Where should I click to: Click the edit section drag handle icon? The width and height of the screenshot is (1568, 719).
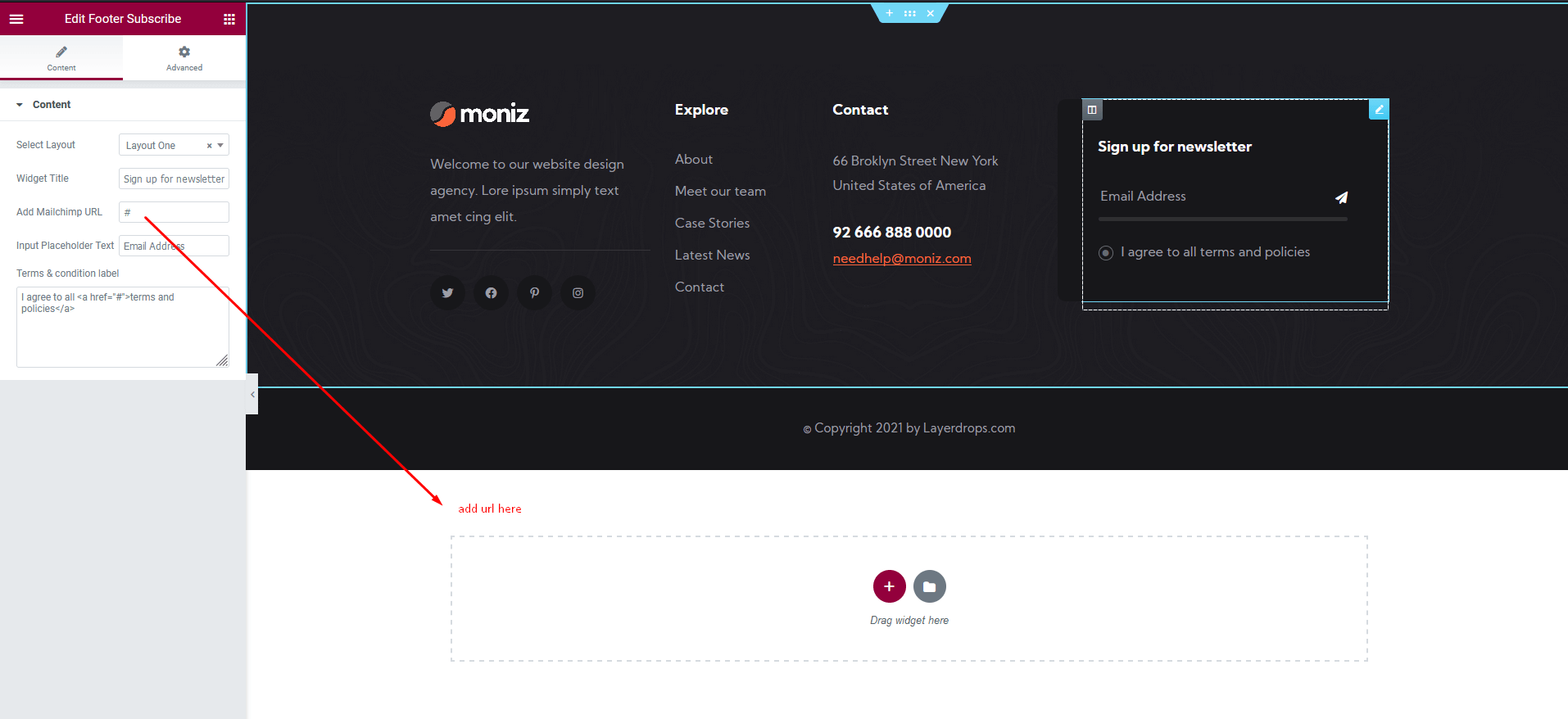pos(909,13)
